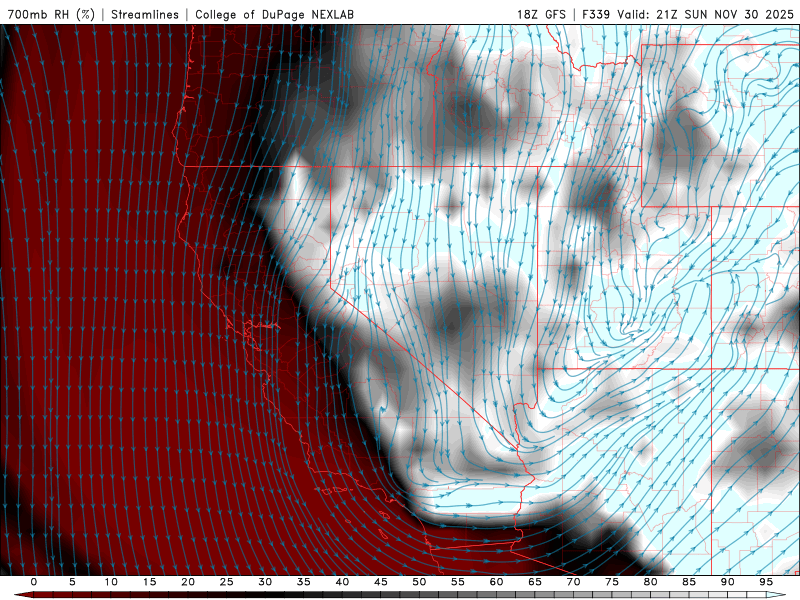Click the "Valid: 21Z SUN NOV 30 2025" text
800x600 pixels.
pyautogui.click(x=705, y=14)
